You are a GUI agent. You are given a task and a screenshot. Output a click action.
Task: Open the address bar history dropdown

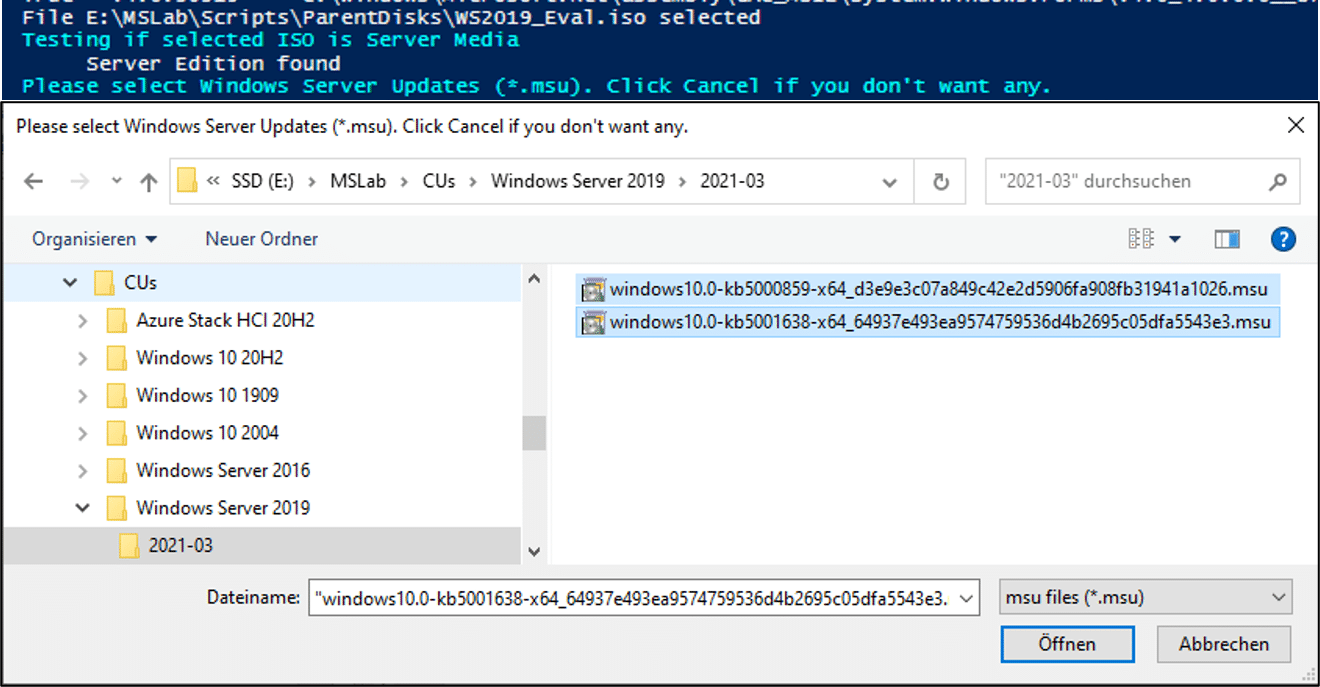tap(890, 182)
